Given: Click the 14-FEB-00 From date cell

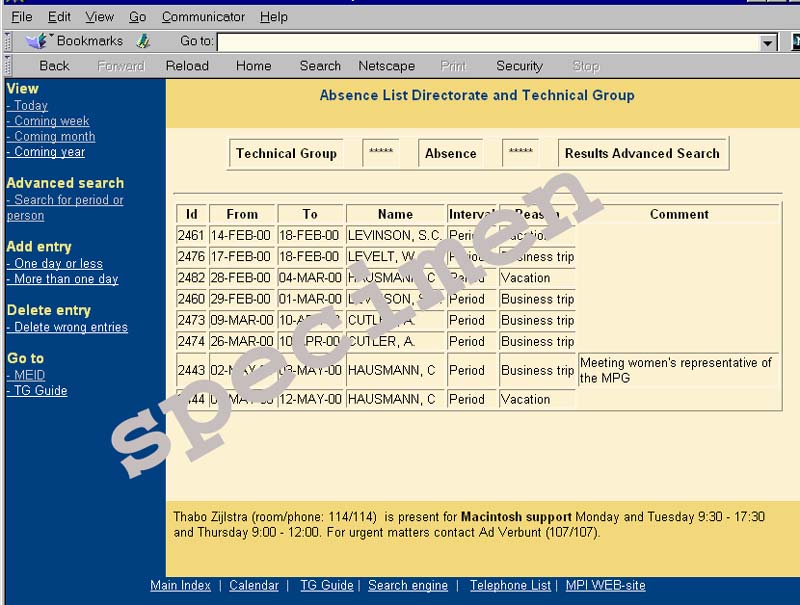Looking at the screenshot, I should (x=241, y=235).
